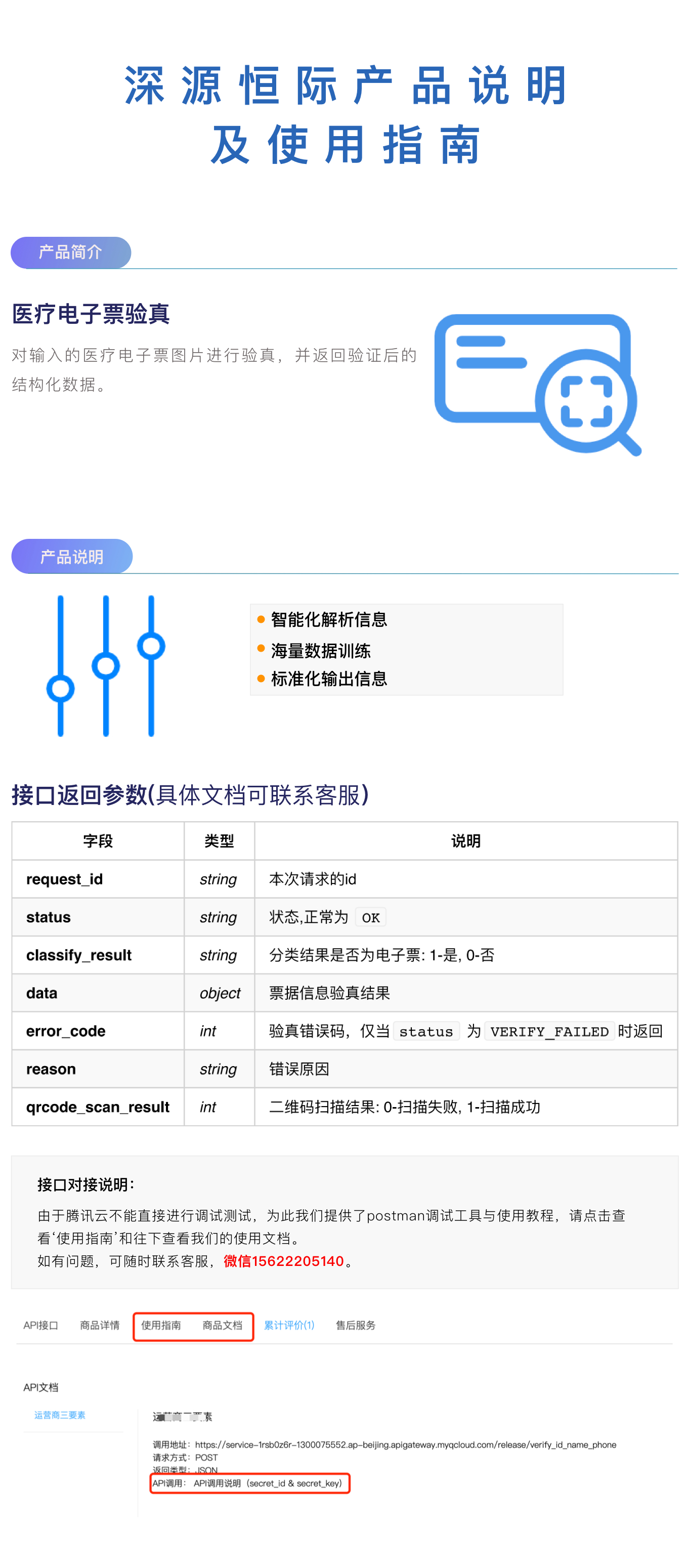Image resolution: width=687 pixels, height=1568 pixels.
Task: Click the 分类结果是否为电子票 description
Action: (x=381, y=955)
